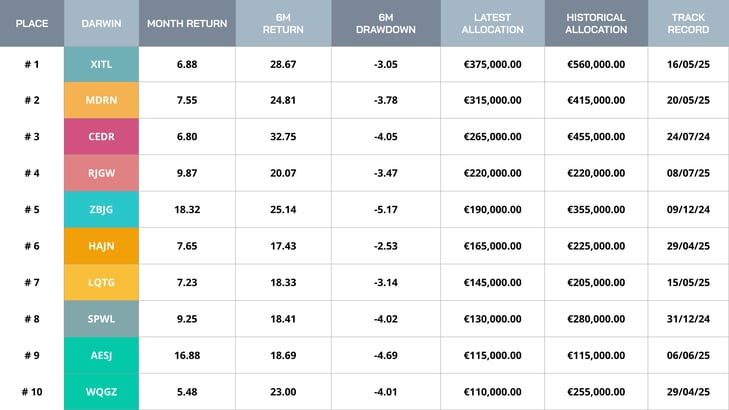Open the HAJN darwin entry
Viewport: 729px width, 410px height.
pos(101,246)
